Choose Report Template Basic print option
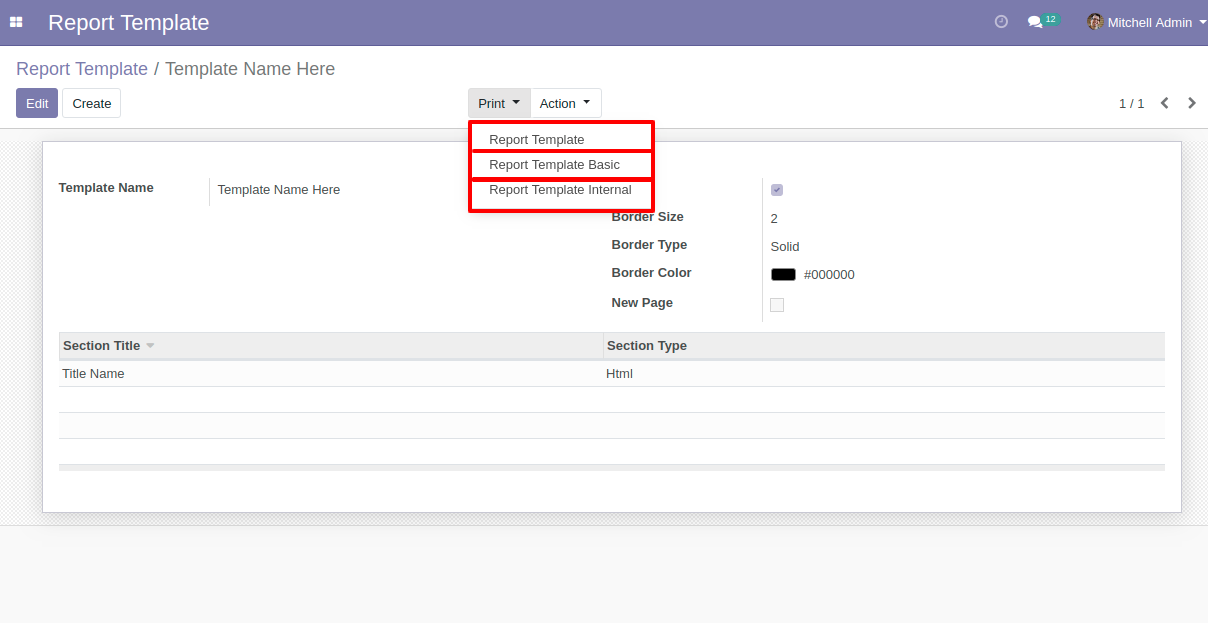 [x=554, y=165]
